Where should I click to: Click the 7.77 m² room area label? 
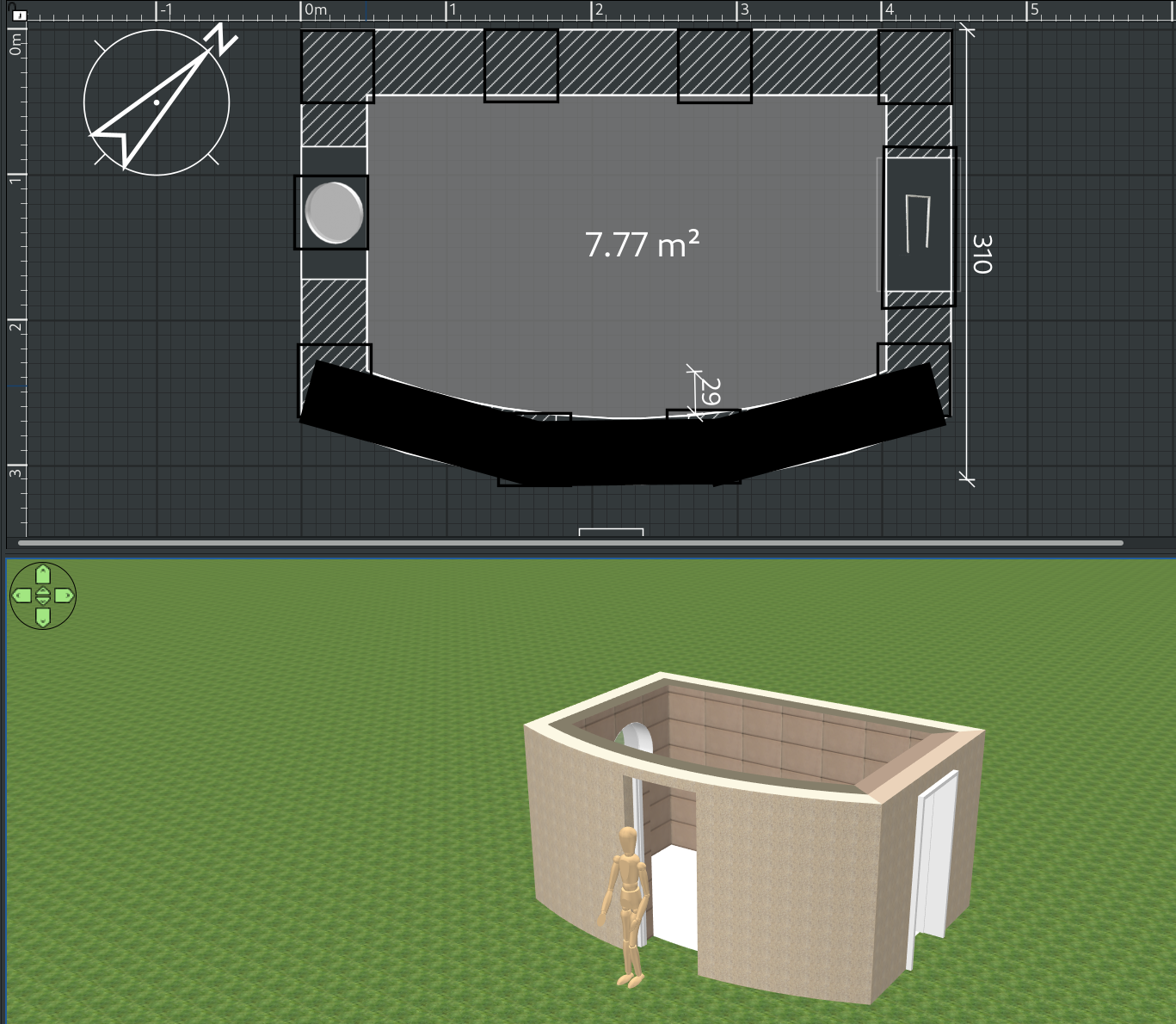pos(642,245)
